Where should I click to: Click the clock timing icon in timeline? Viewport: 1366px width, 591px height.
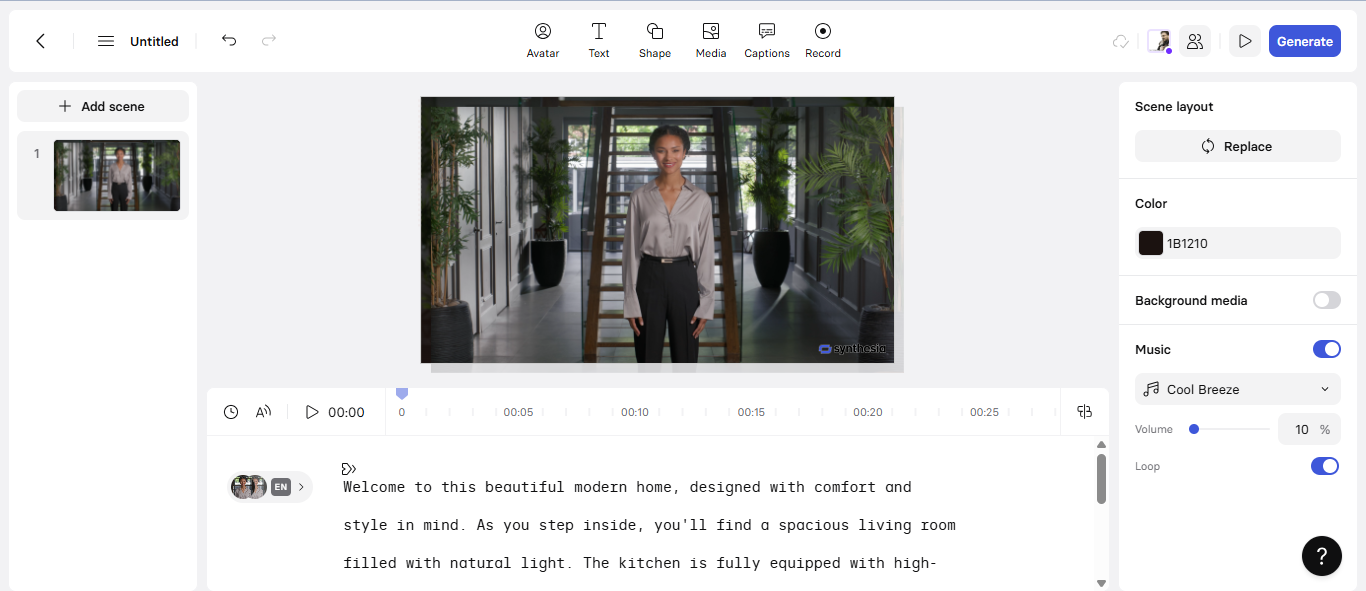pos(231,412)
